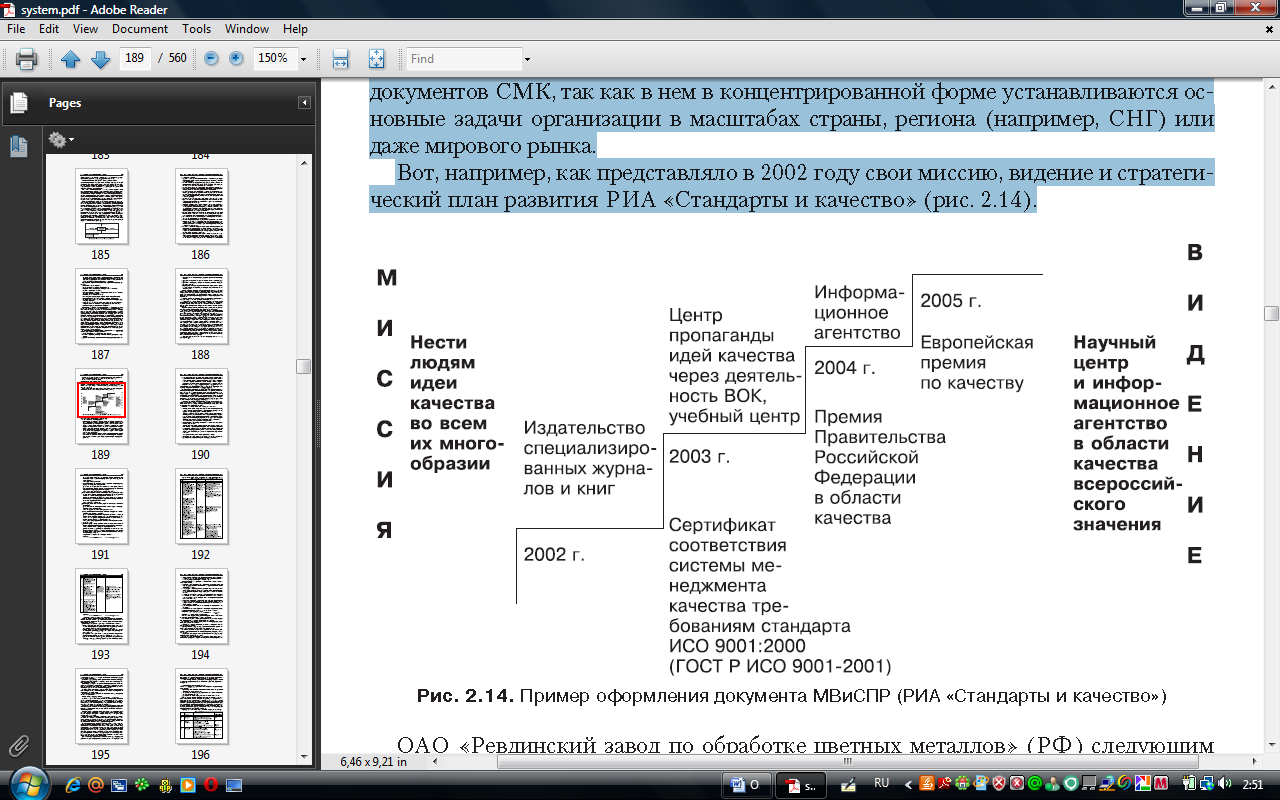Screen dimensions: 1280x800
Task: Click the Pages panel scrollbar thumb
Action: click(304, 366)
